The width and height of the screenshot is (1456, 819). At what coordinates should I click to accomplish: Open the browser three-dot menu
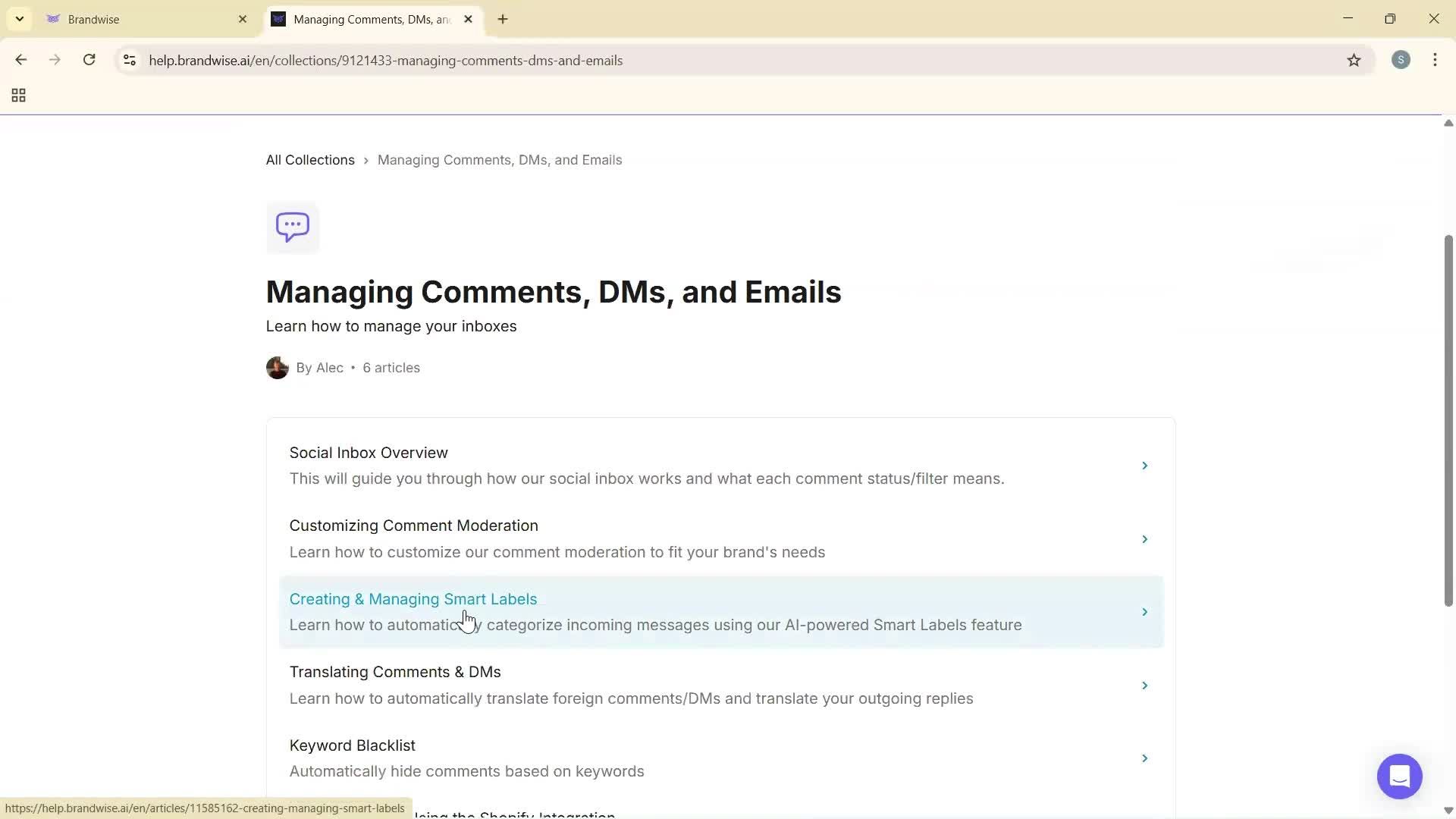point(1436,60)
